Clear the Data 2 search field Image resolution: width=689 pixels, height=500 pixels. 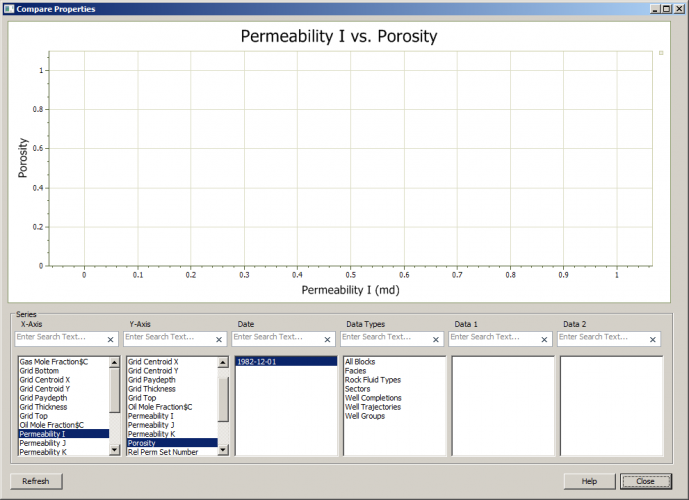point(653,340)
